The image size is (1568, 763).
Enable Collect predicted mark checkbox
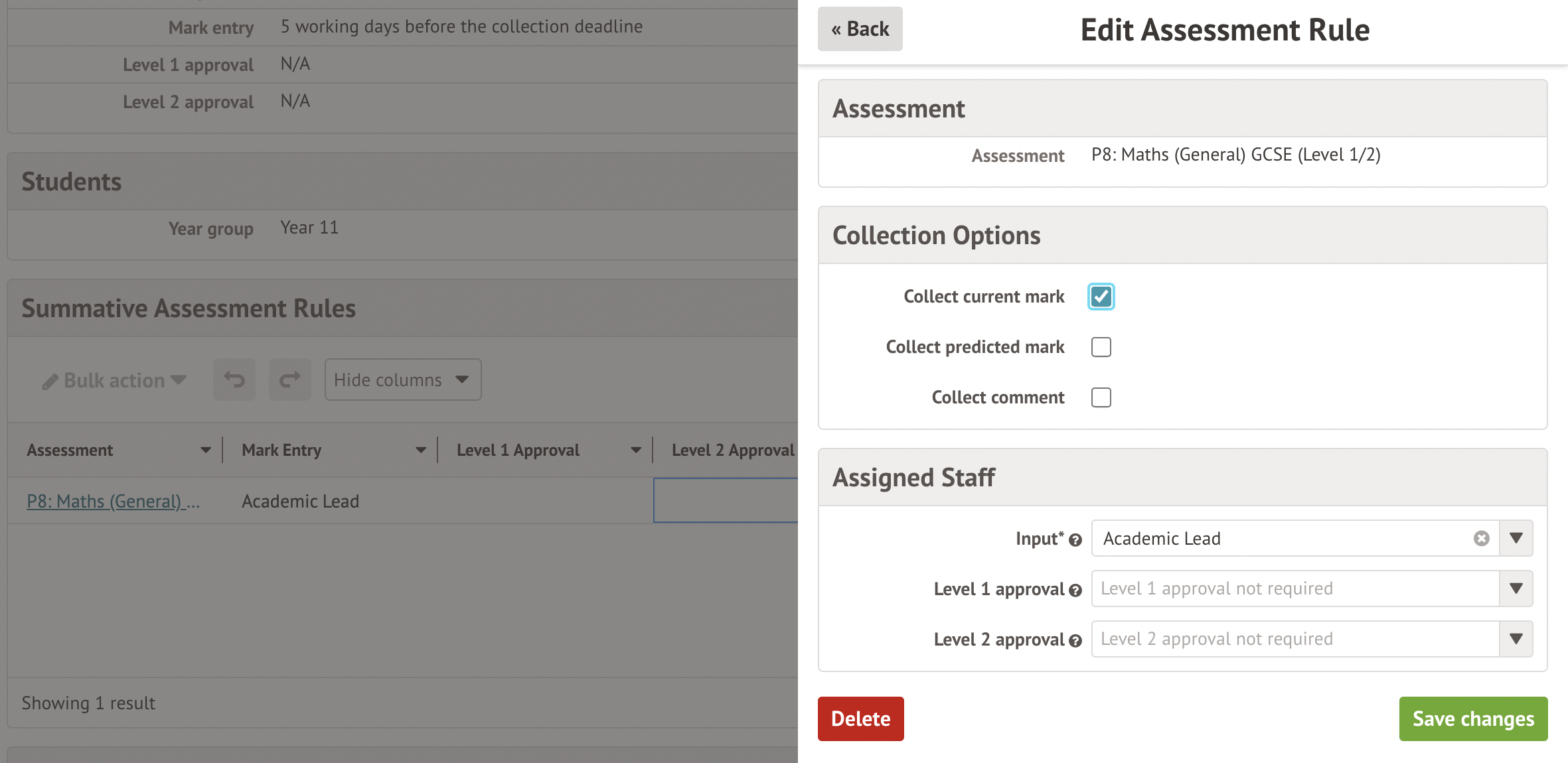point(1101,347)
